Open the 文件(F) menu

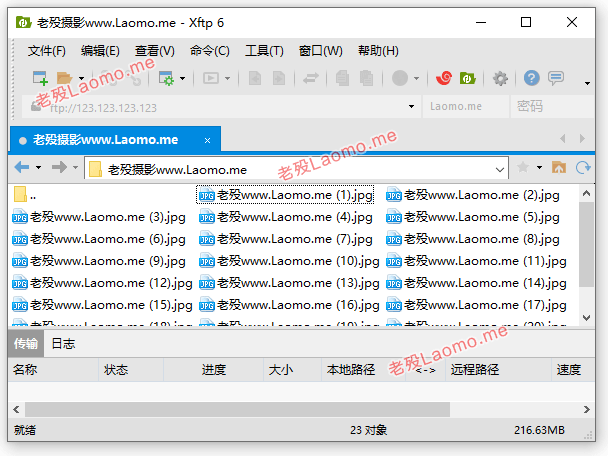[x=47, y=51]
